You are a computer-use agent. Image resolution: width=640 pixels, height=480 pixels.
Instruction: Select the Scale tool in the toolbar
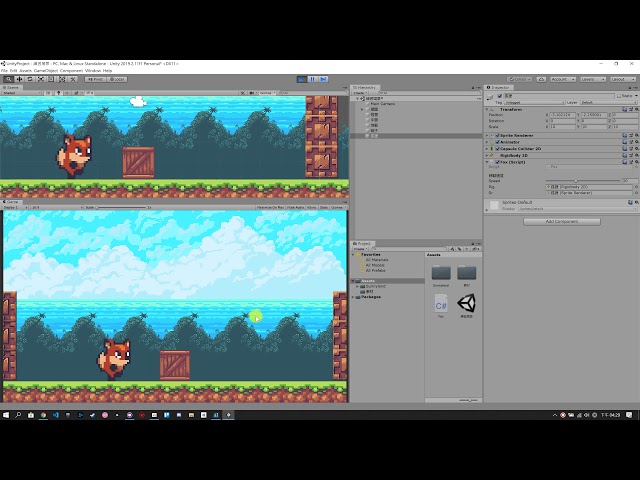point(40,79)
